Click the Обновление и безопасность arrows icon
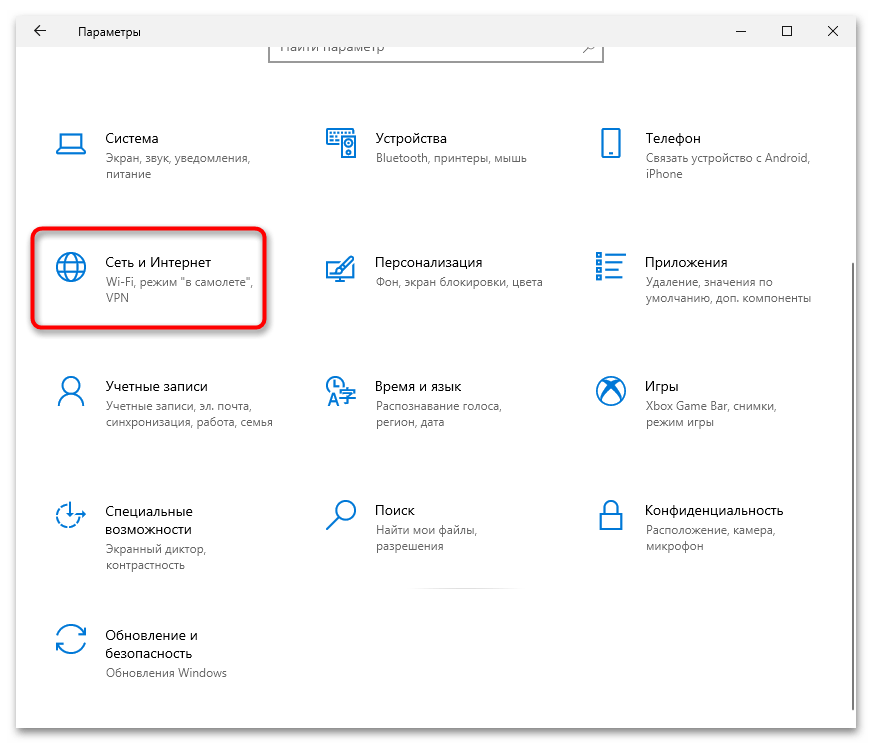872x744 pixels. tap(71, 639)
